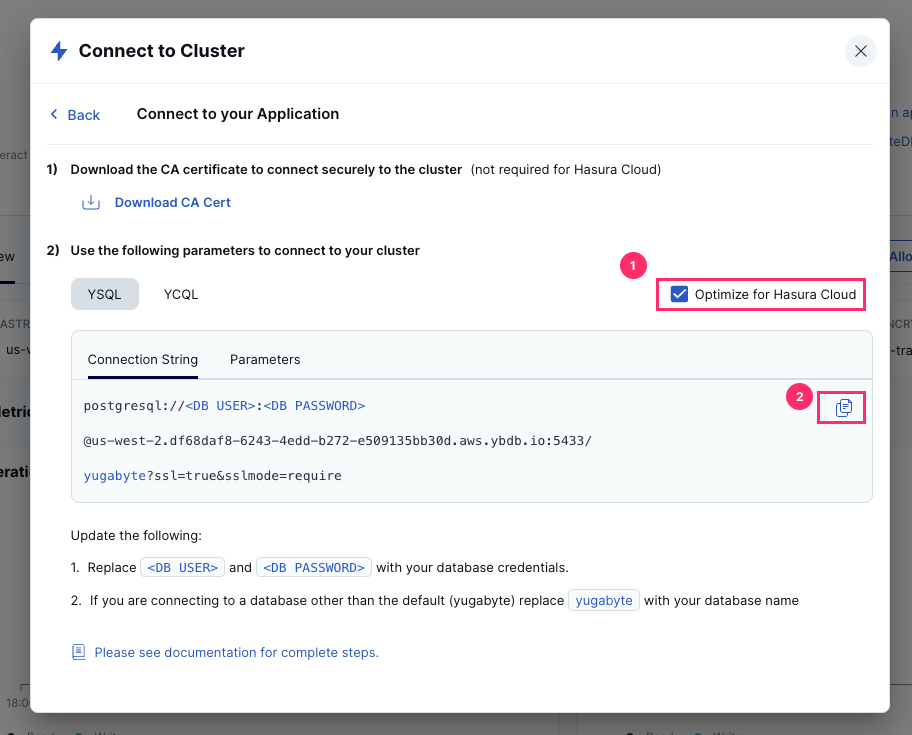Click the document icon before the documentation link
The image size is (912, 735).
click(x=78, y=651)
